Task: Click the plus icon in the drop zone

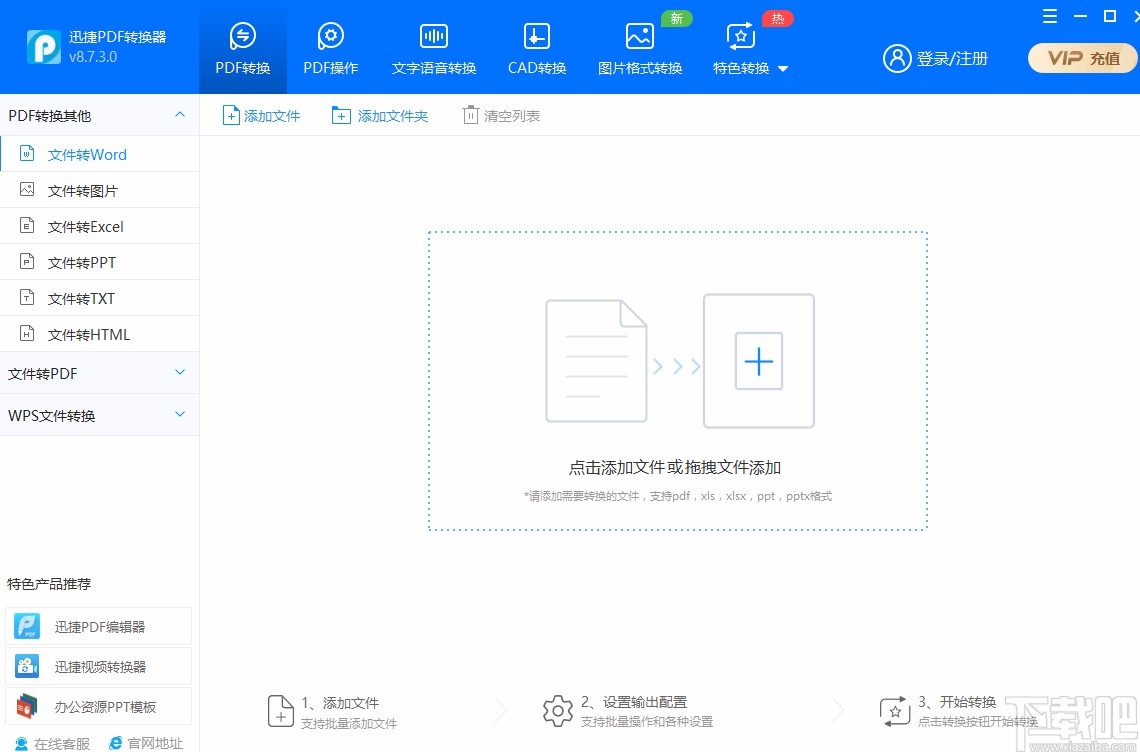Action: point(758,361)
